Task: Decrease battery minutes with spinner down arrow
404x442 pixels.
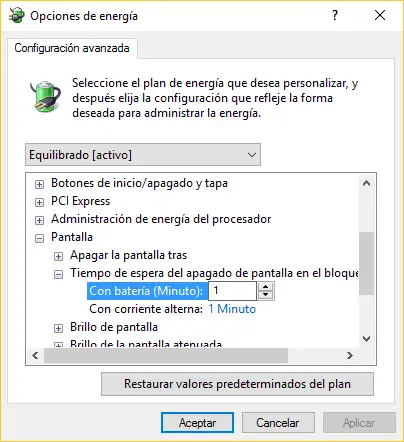Action: tap(266, 295)
